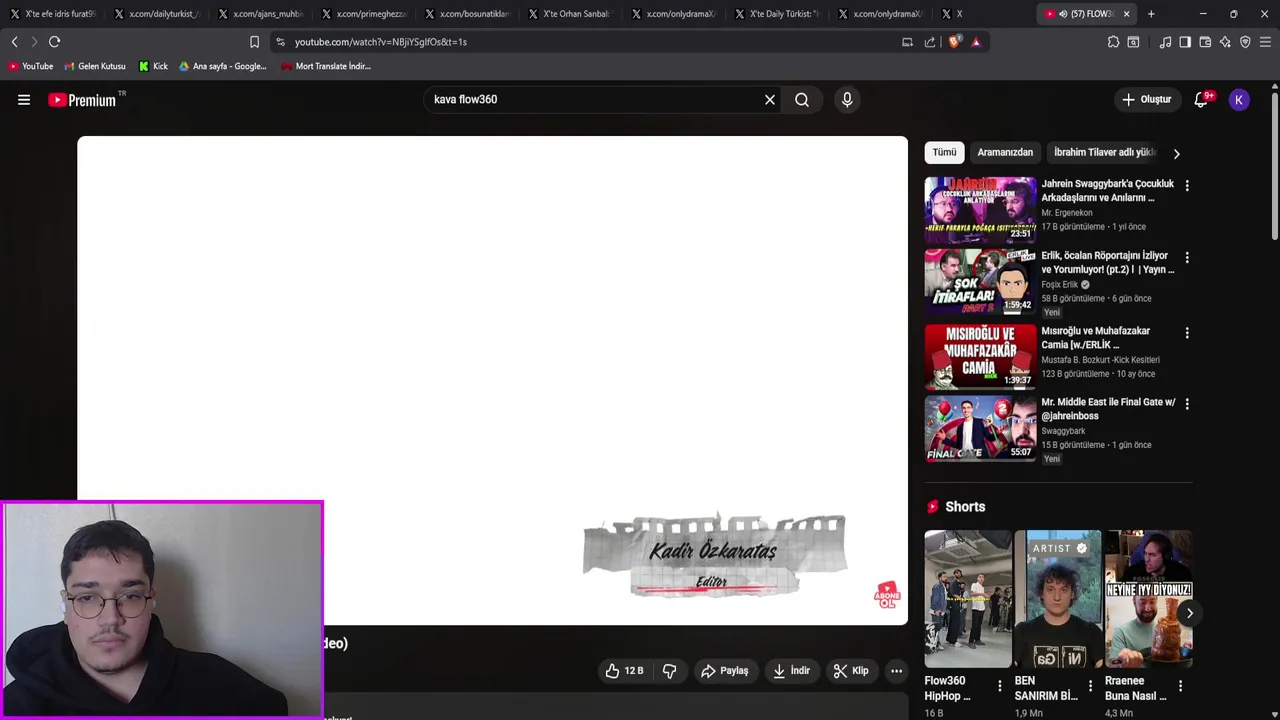Open the Erlik ŞOK İTİRAFLAR thumbnail
The image size is (1280, 720).
980,281
